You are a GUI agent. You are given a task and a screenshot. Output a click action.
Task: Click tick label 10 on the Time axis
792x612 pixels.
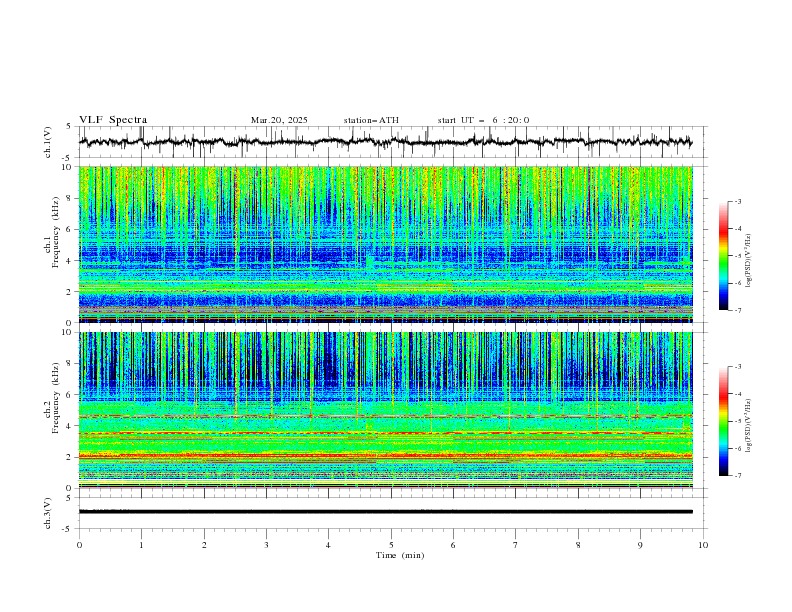(703, 545)
